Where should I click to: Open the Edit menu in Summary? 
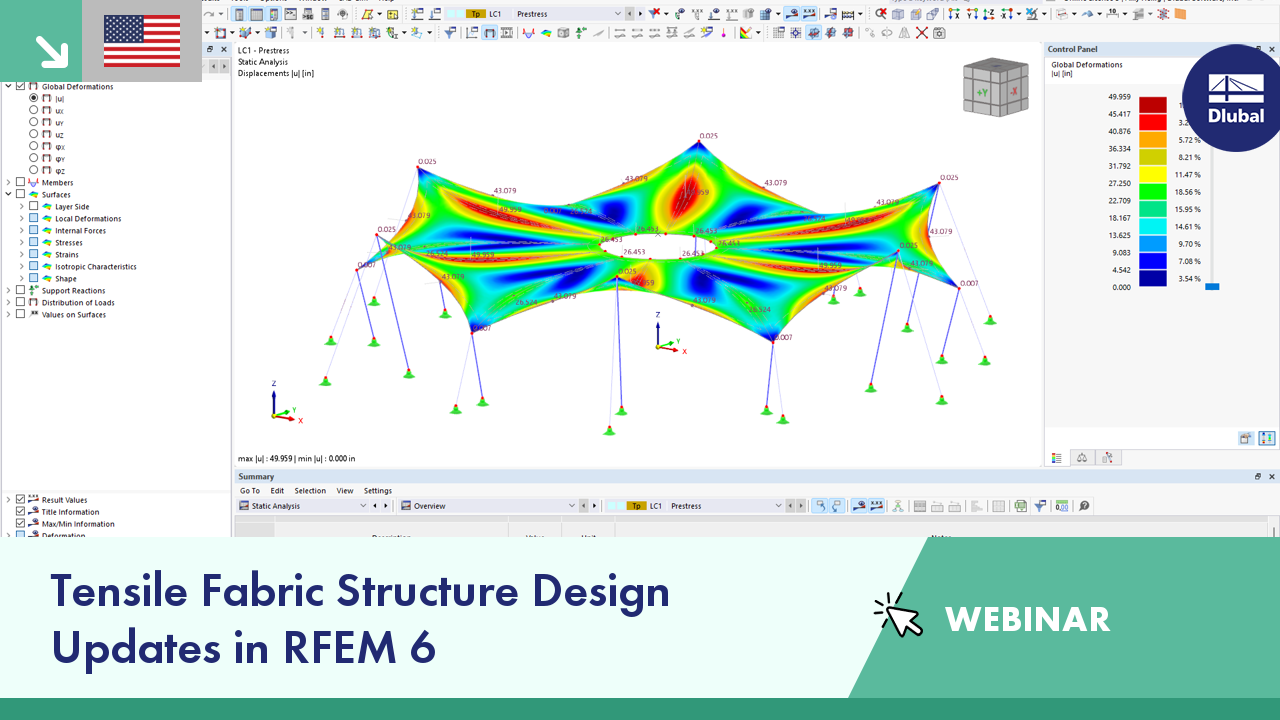(x=277, y=491)
